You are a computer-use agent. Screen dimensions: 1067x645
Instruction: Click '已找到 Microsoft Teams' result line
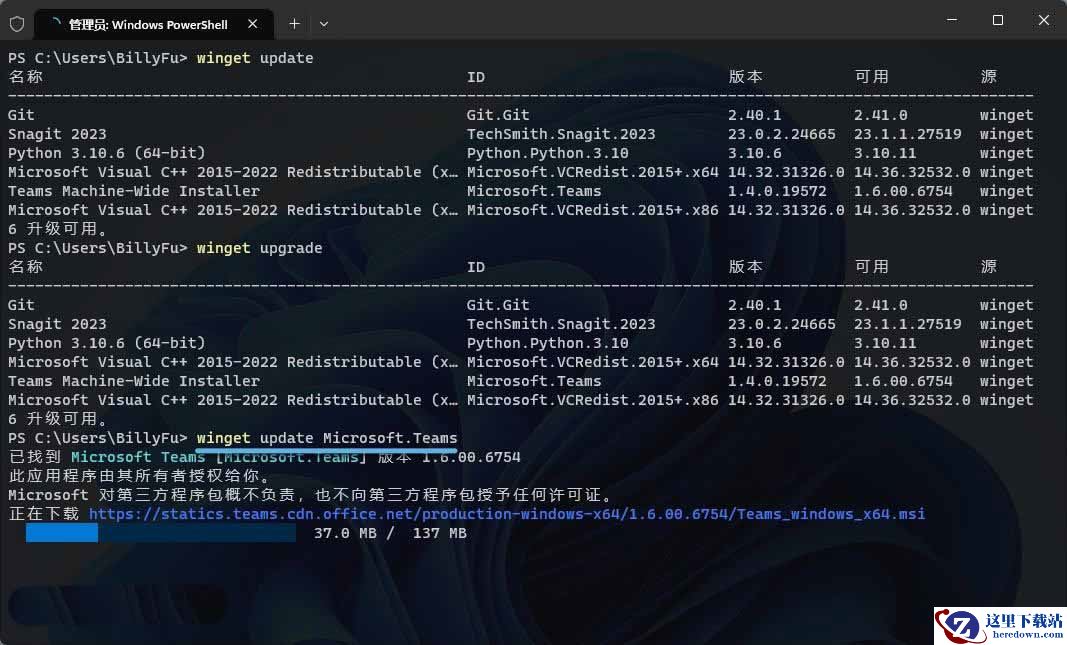click(x=265, y=457)
